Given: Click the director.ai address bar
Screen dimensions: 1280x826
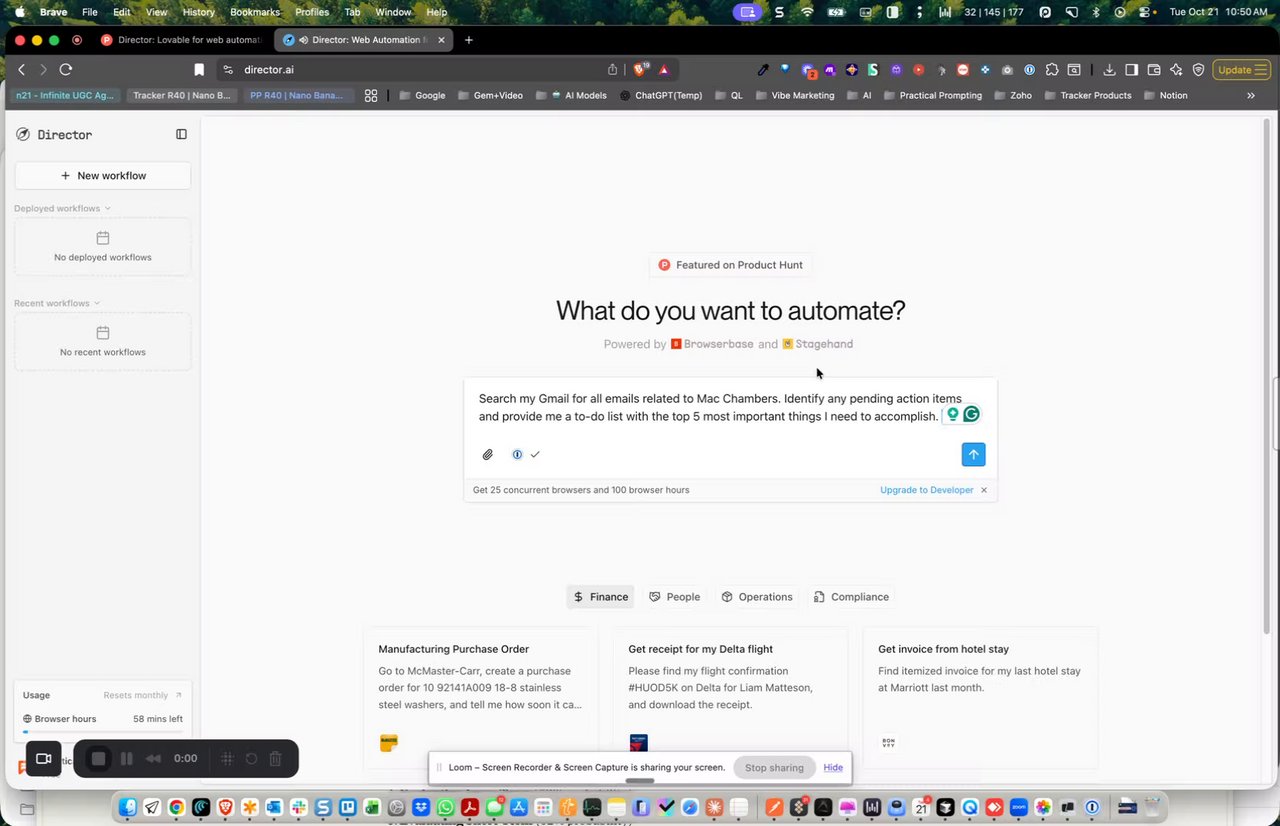Looking at the screenshot, I should 420,69.
